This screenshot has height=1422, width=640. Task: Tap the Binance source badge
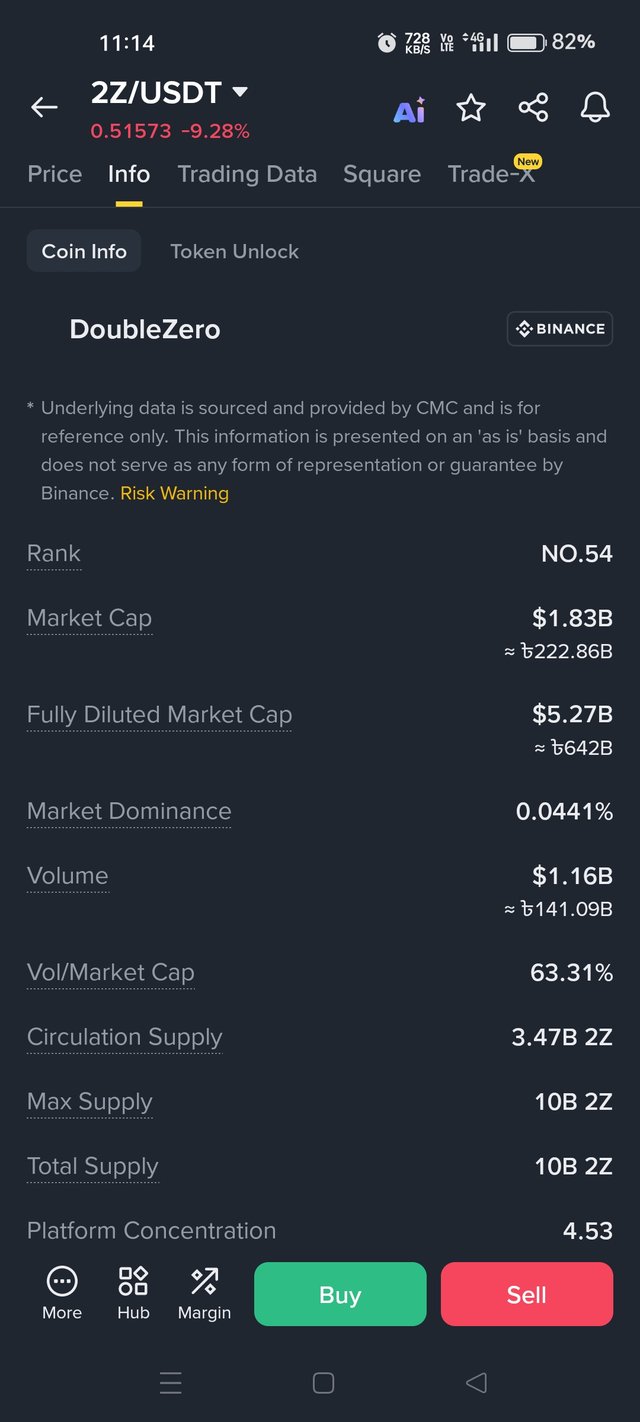coord(560,329)
